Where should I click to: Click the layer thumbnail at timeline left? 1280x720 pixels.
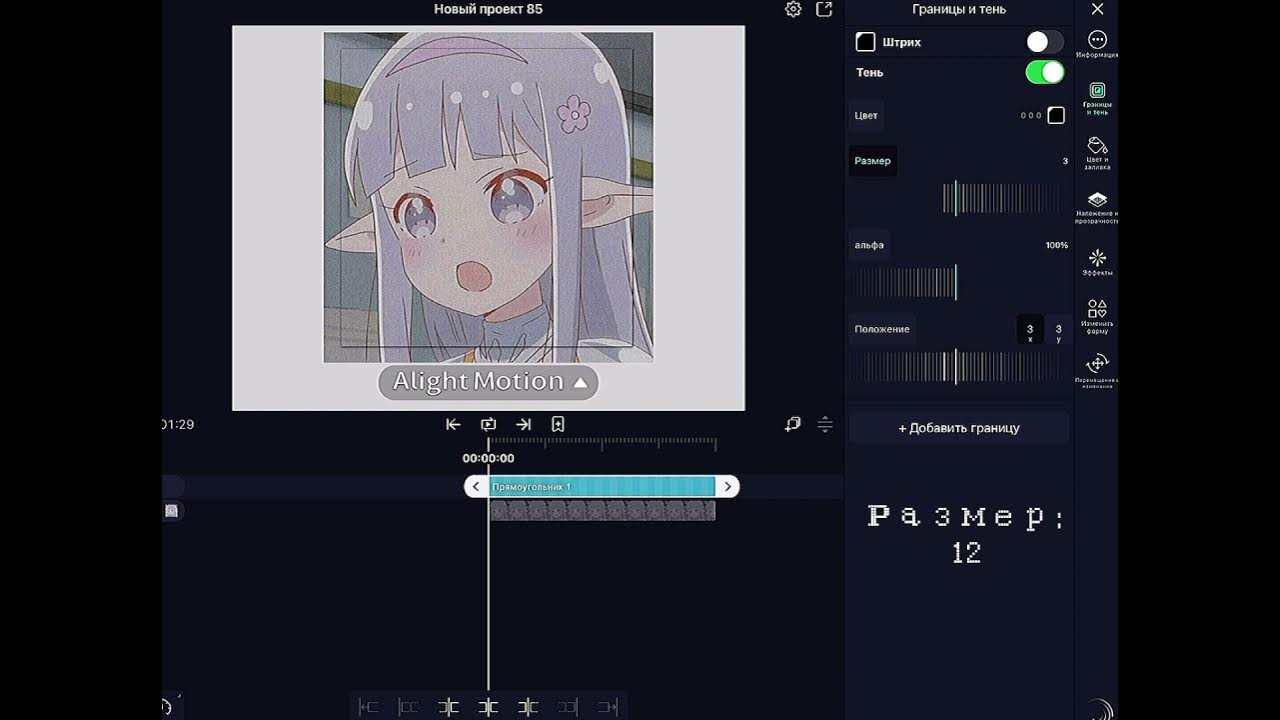(171, 511)
